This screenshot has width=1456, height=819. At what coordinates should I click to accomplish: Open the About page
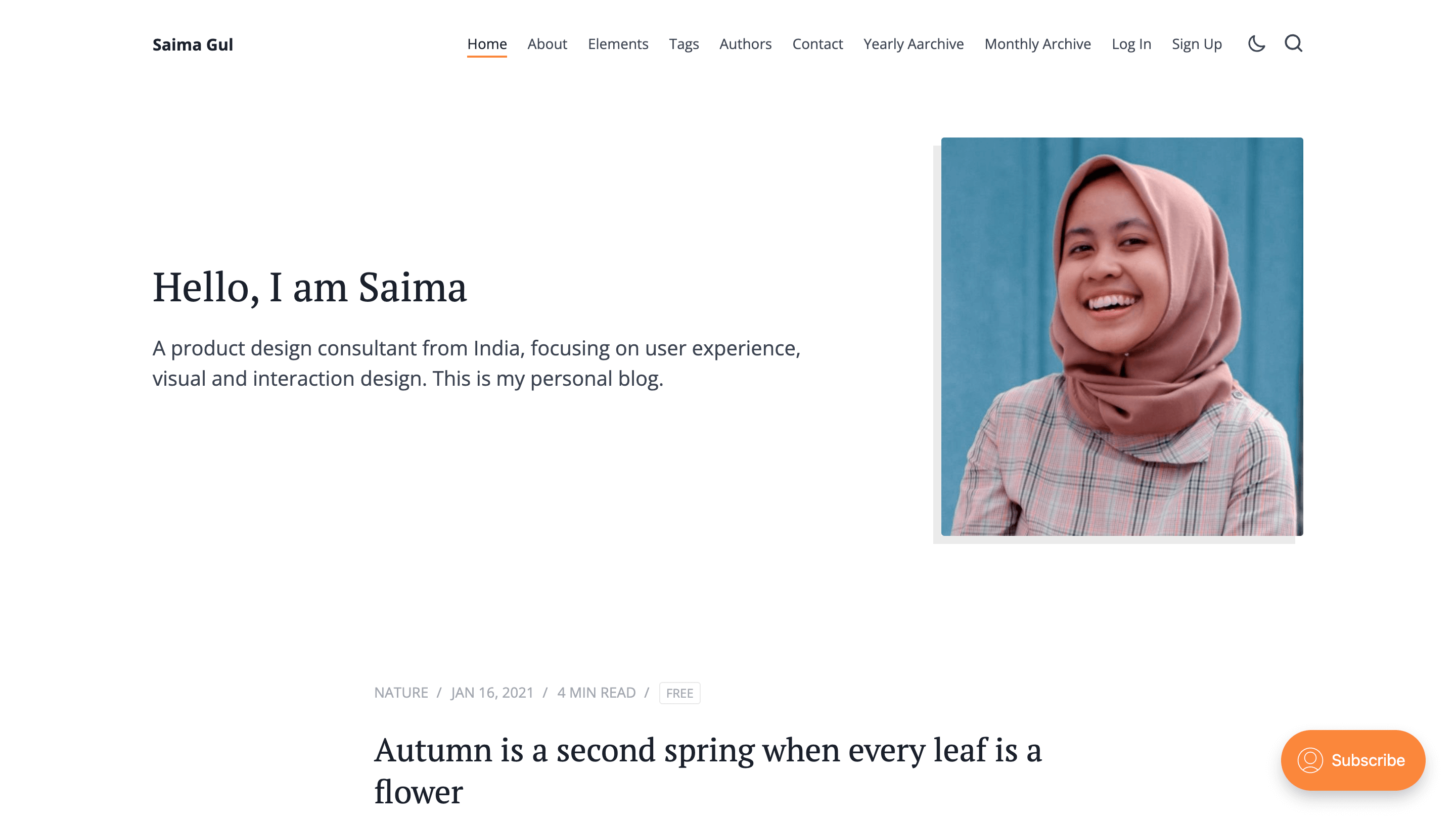pyautogui.click(x=547, y=44)
